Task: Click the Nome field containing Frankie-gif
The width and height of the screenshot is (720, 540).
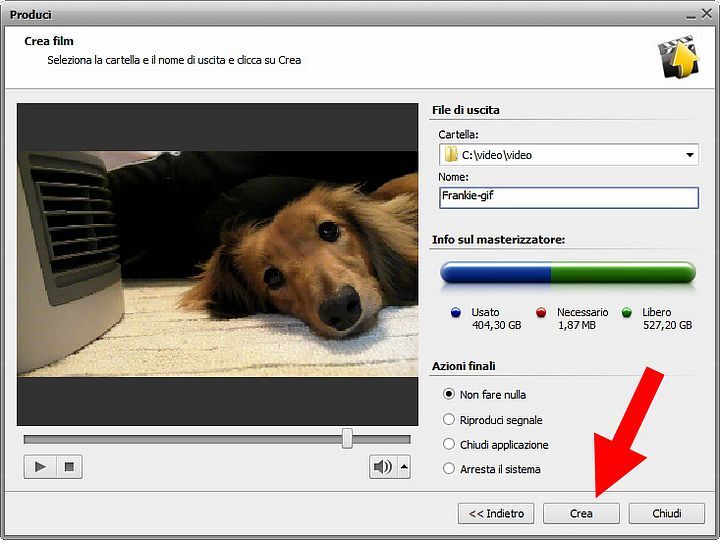Action: tap(569, 197)
